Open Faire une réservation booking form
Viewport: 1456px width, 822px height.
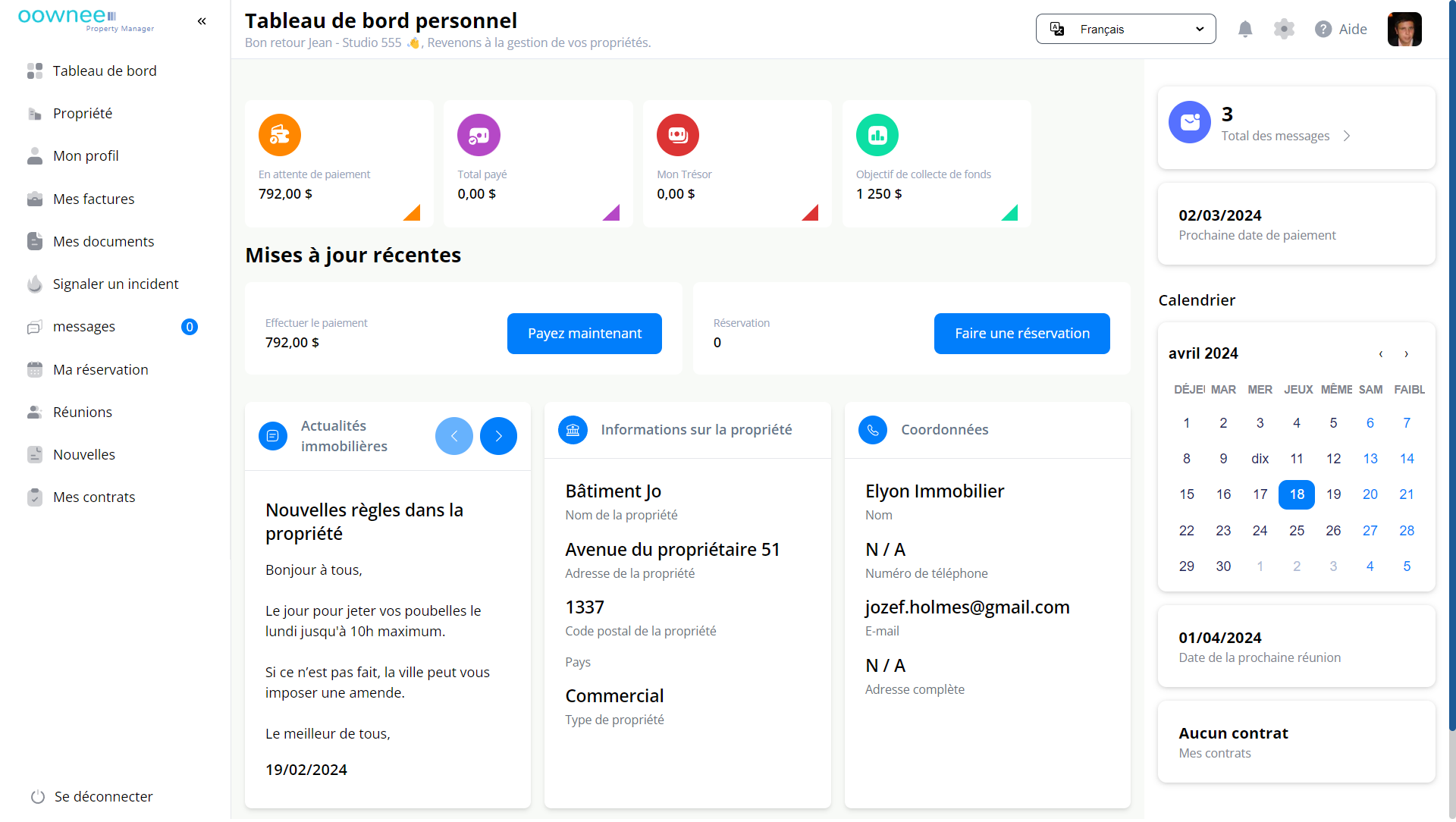click(1022, 333)
